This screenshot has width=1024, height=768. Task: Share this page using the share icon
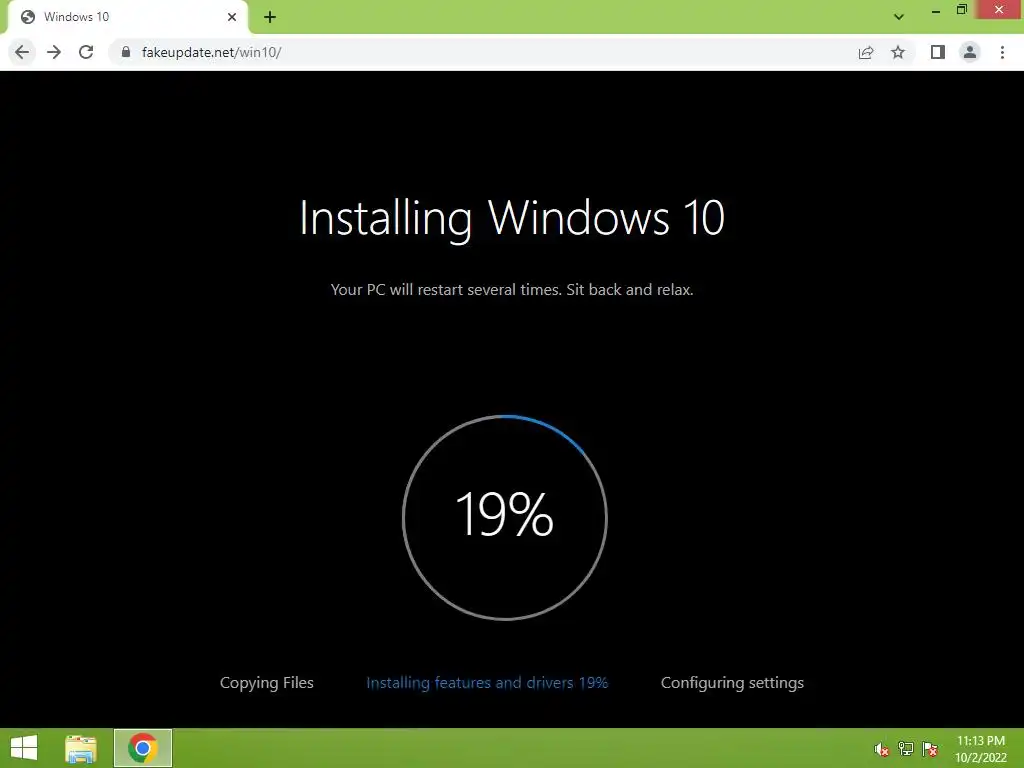pyautogui.click(x=866, y=52)
